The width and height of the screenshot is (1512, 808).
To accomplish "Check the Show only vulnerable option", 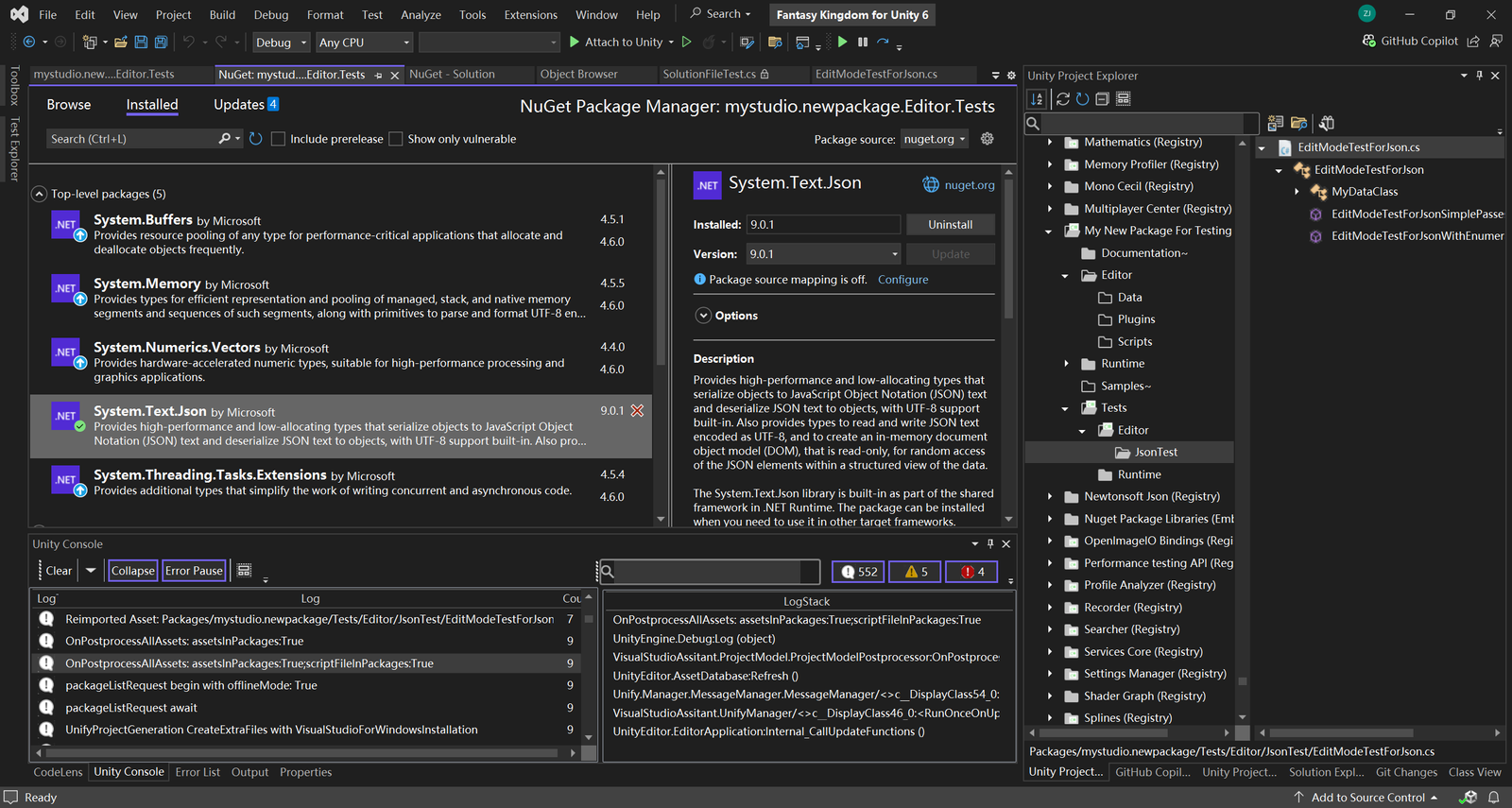I will tap(396, 139).
